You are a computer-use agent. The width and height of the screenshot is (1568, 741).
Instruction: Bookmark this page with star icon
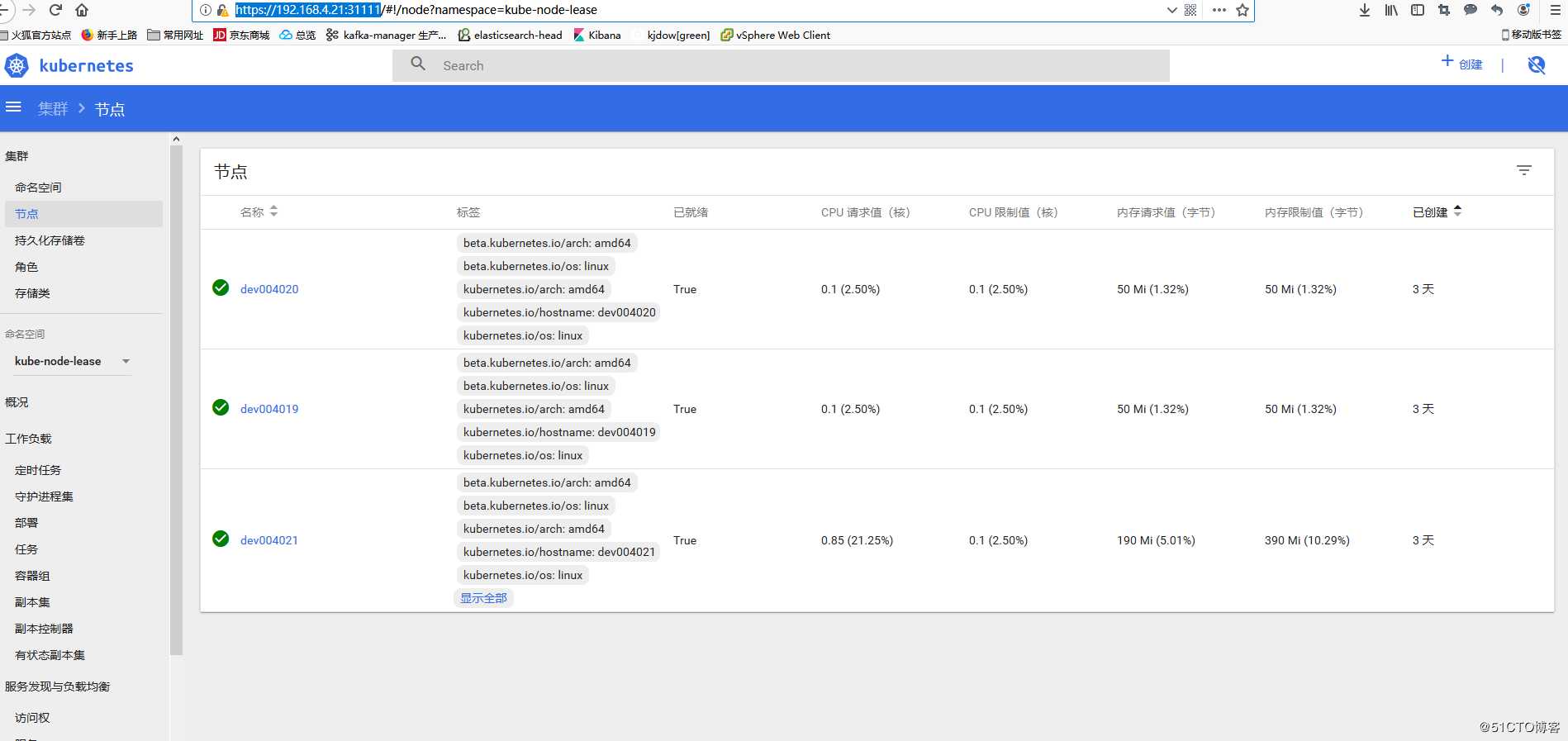point(1242,10)
